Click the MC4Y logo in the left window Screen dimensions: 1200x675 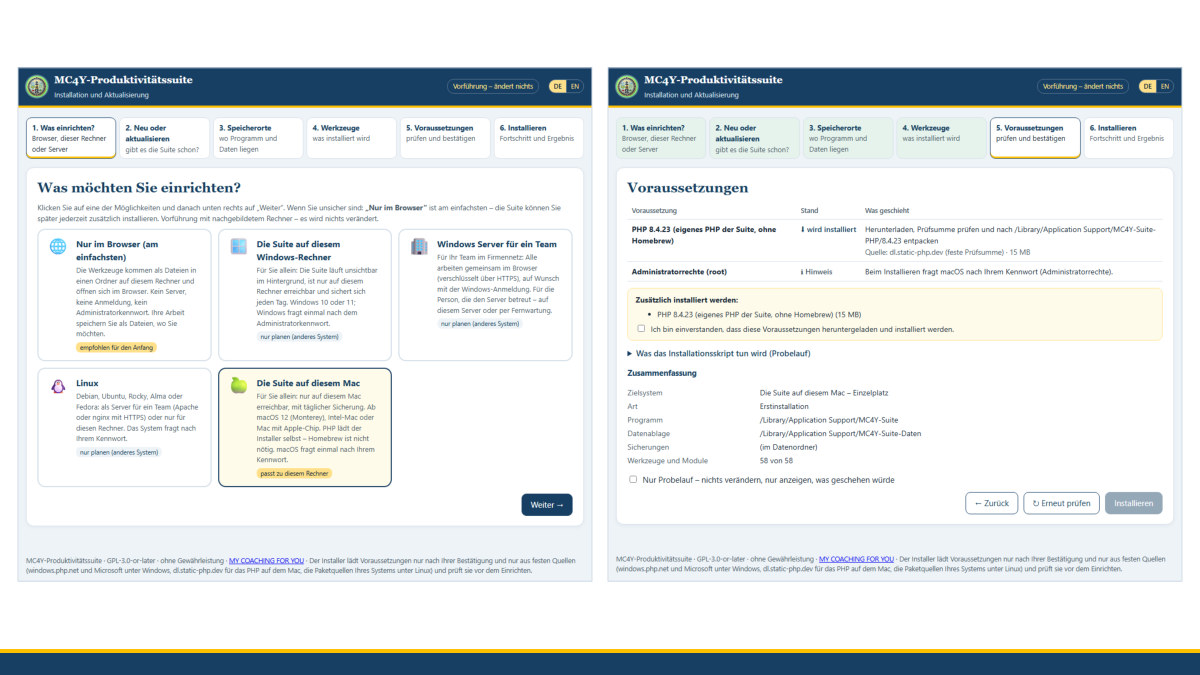(x=37, y=86)
